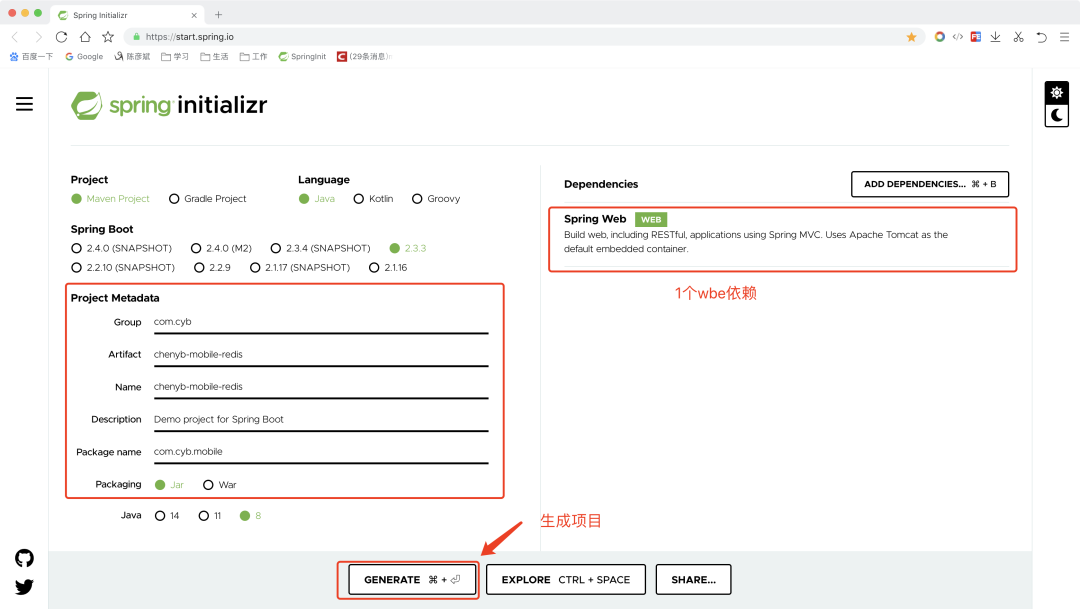
Task: Switch to the dark theme moon icon
Action: (x=1057, y=115)
